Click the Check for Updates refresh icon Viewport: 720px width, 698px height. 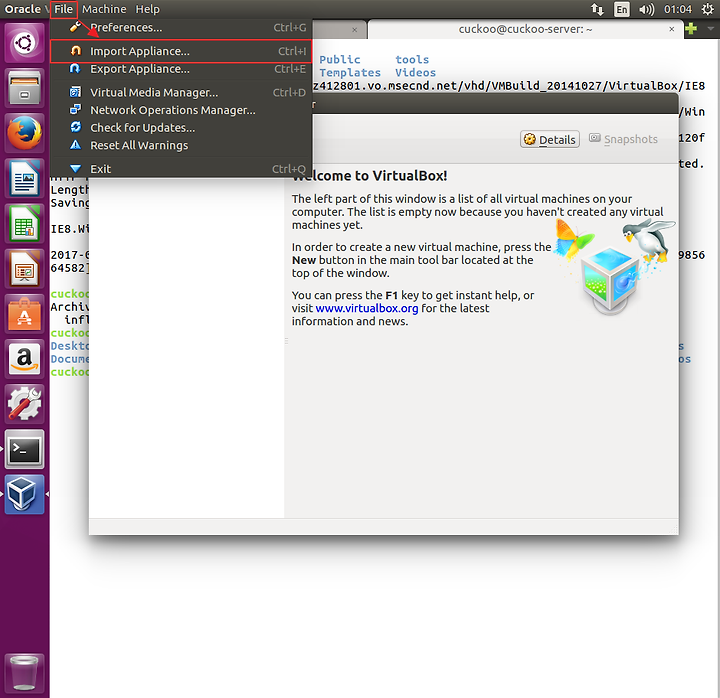[x=76, y=127]
